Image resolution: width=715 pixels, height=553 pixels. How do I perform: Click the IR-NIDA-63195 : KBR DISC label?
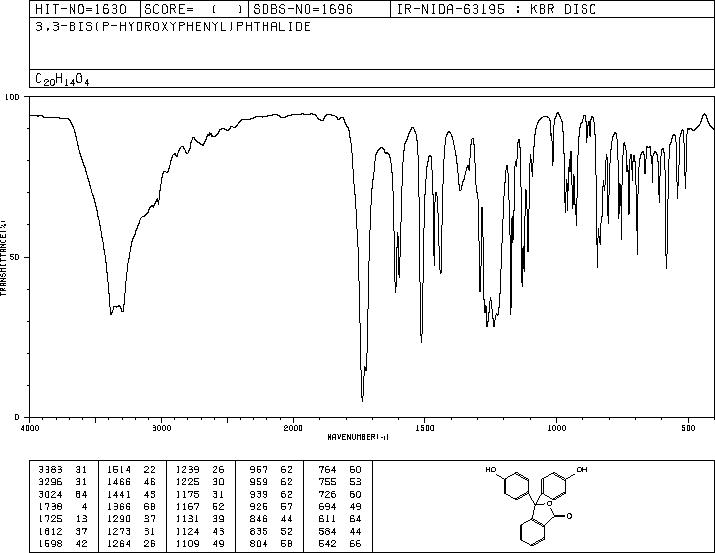pos(496,9)
